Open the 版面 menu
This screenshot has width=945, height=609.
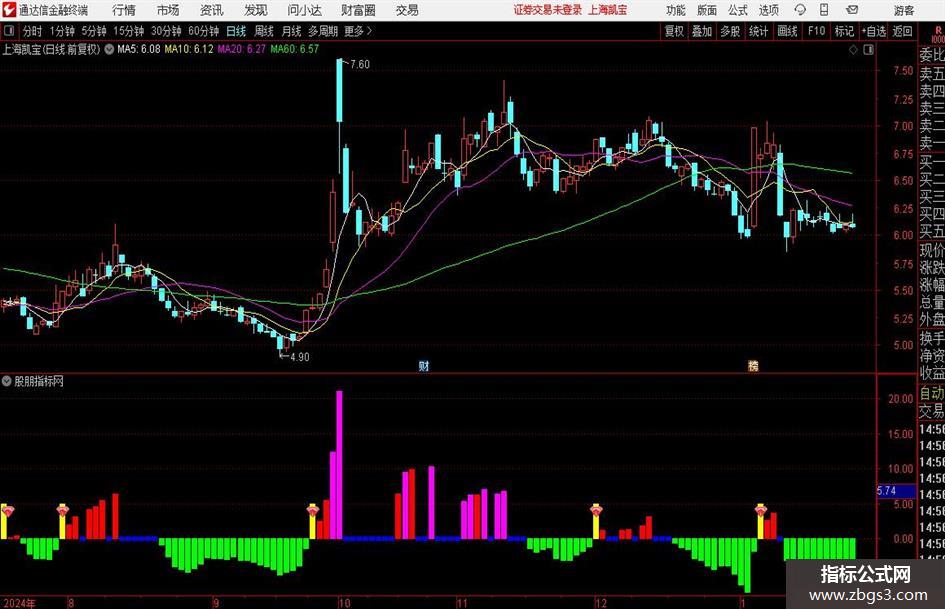707,10
